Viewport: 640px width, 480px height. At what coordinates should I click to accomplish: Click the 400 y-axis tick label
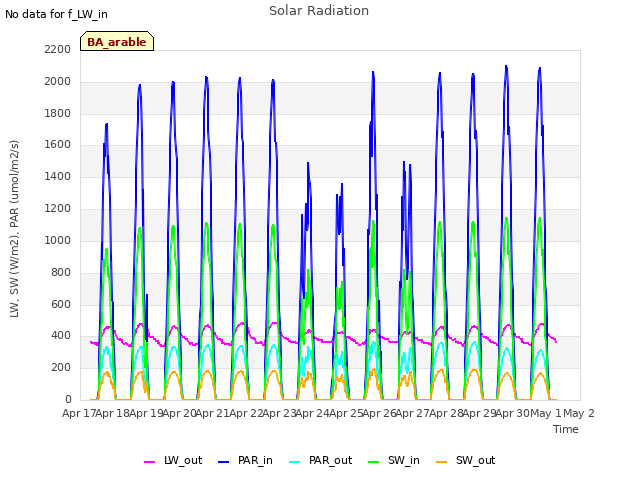(61, 336)
